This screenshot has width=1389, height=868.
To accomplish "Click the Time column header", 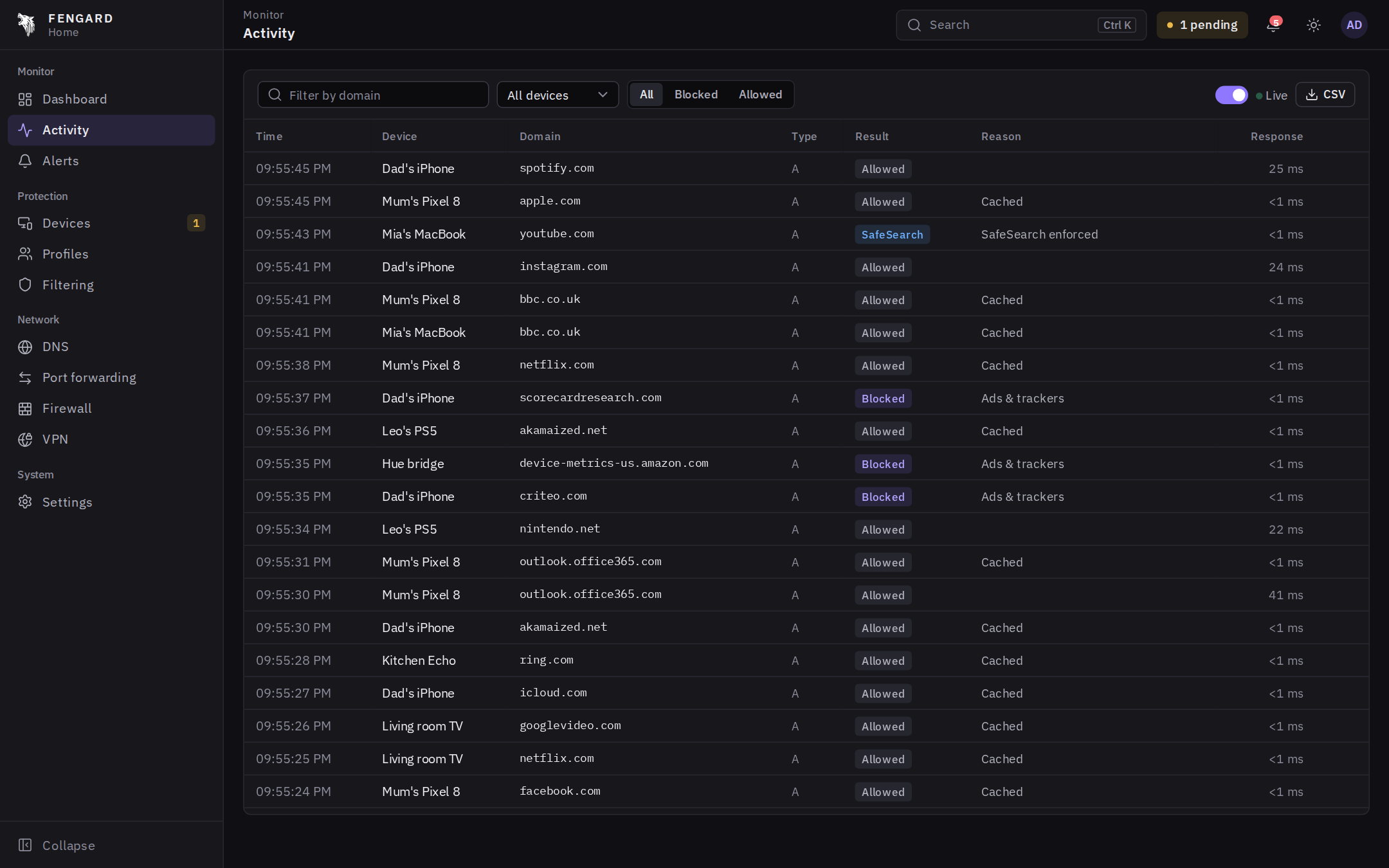I will (269, 136).
